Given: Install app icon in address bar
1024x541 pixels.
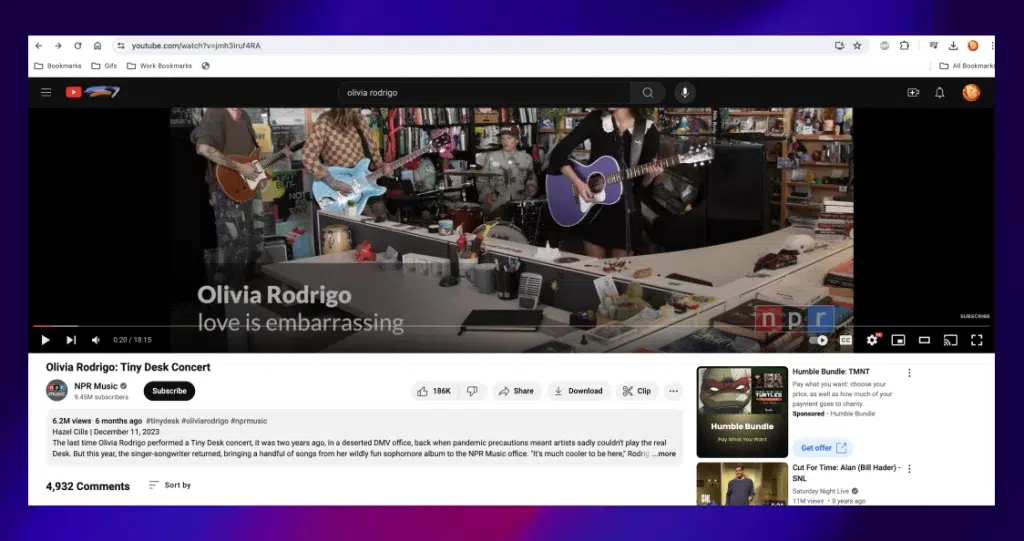Looking at the screenshot, I should [839, 46].
